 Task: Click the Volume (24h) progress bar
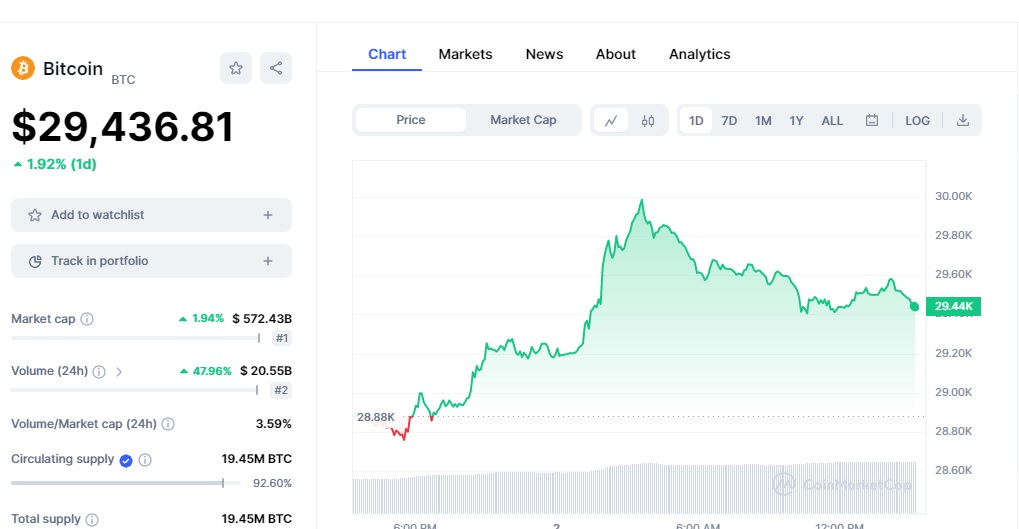point(135,390)
